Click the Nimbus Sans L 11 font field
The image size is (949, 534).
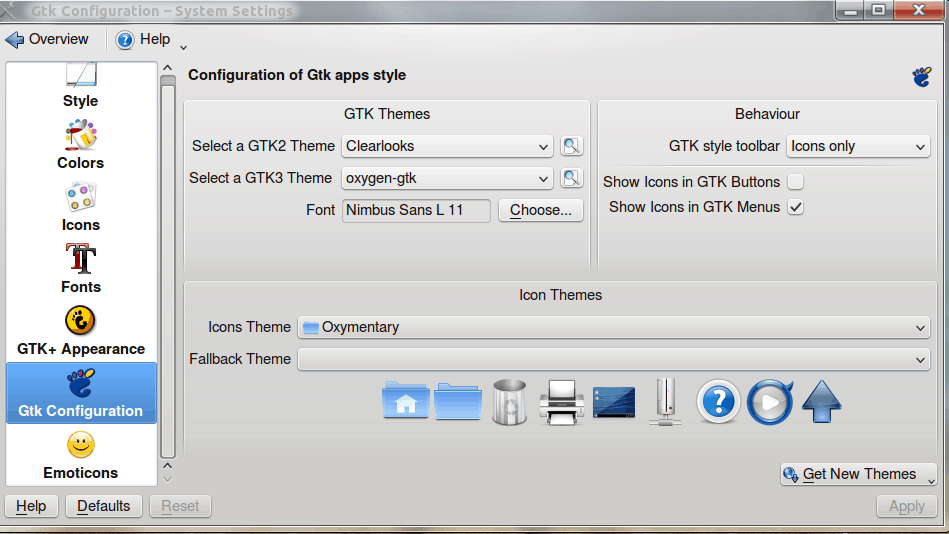[x=416, y=210]
